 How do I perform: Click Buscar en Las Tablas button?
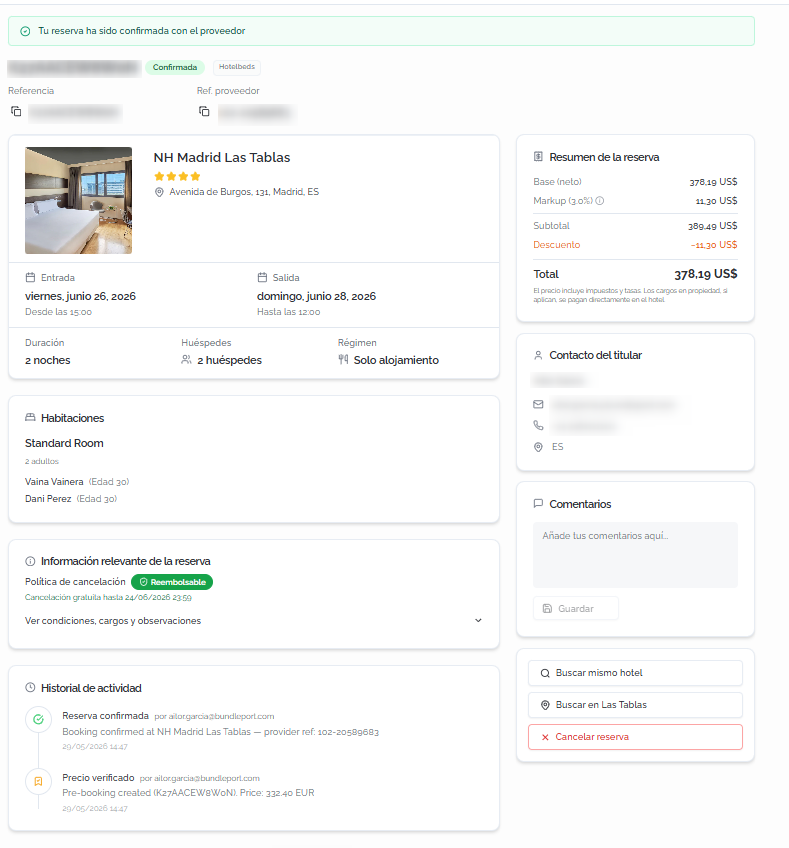click(x=635, y=705)
